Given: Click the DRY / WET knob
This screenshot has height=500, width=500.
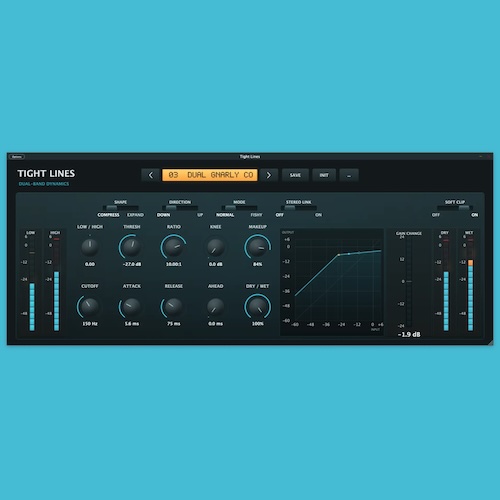Looking at the screenshot, I should (258, 307).
